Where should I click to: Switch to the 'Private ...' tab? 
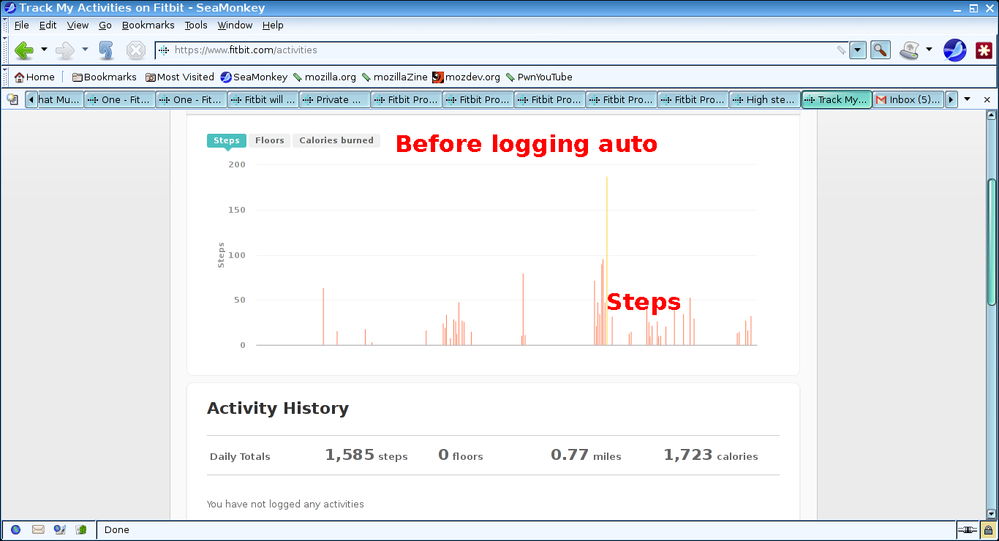pos(334,99)
